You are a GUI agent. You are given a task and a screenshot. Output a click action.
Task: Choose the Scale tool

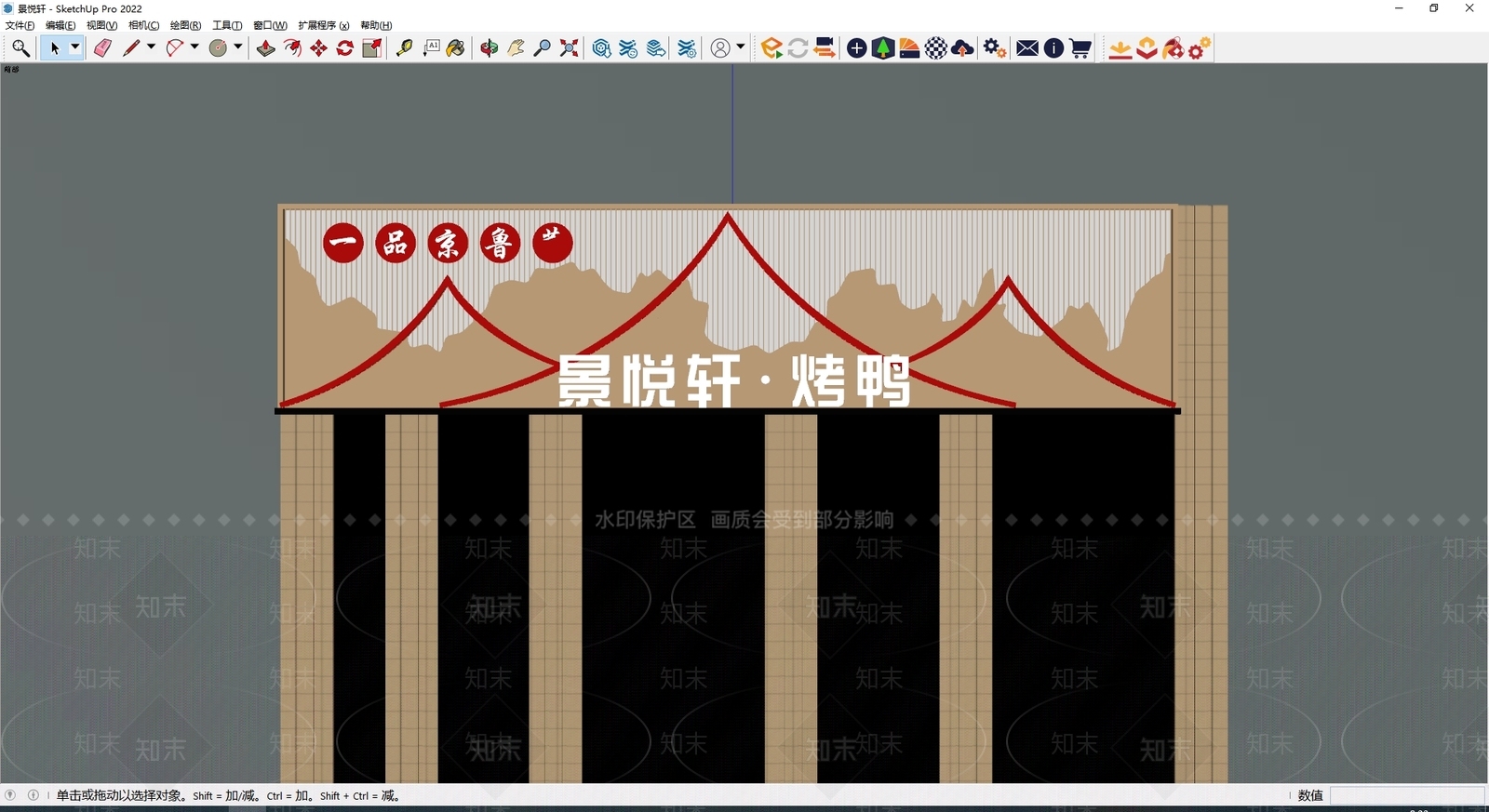pyautogui.click(x=371, y=48)
